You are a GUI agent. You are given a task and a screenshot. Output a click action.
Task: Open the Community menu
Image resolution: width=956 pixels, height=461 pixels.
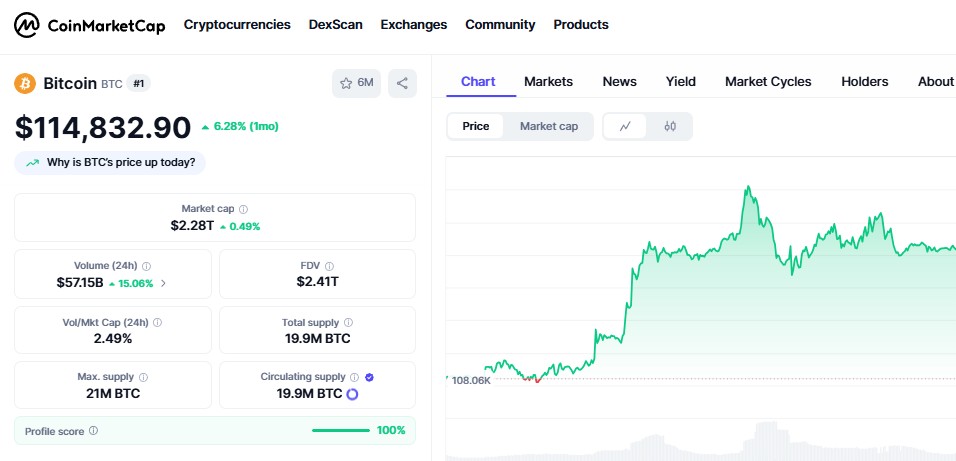pyautogui.click(x=501, y=25)
